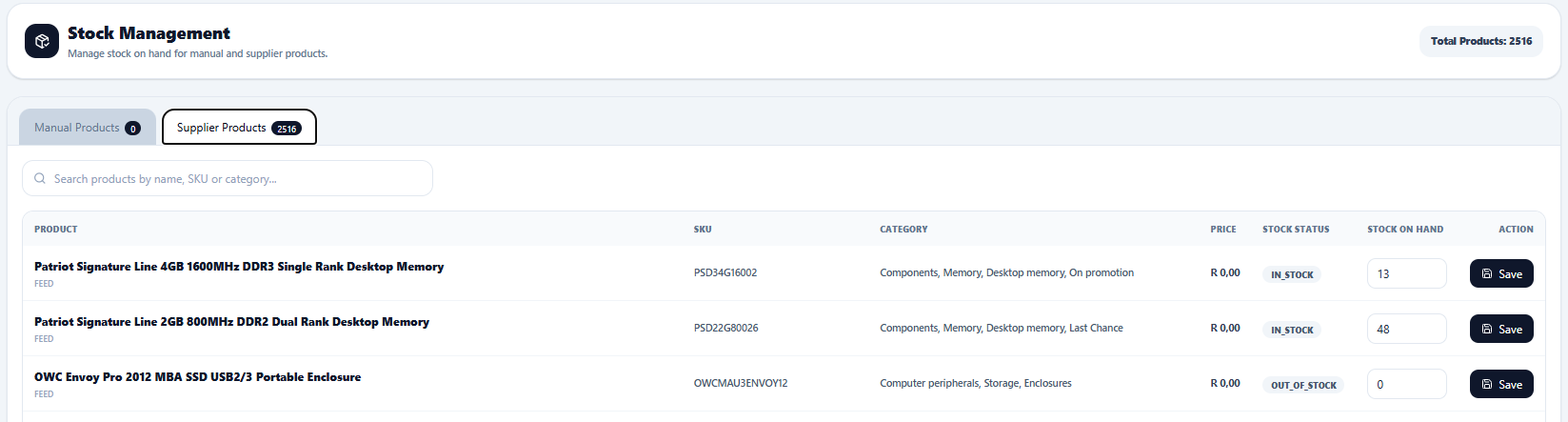This screenshot has height=422, width=1568.
Task: Click the Manage stock on hand subtitle
Action: click(198, 54)
